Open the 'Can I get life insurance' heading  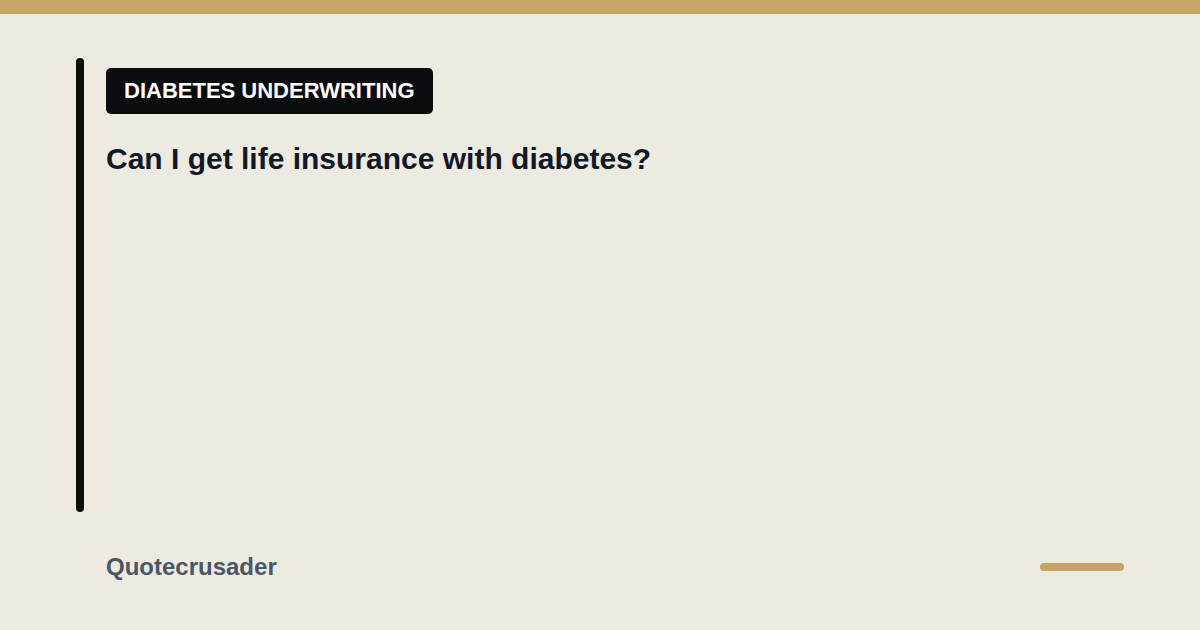378,160
